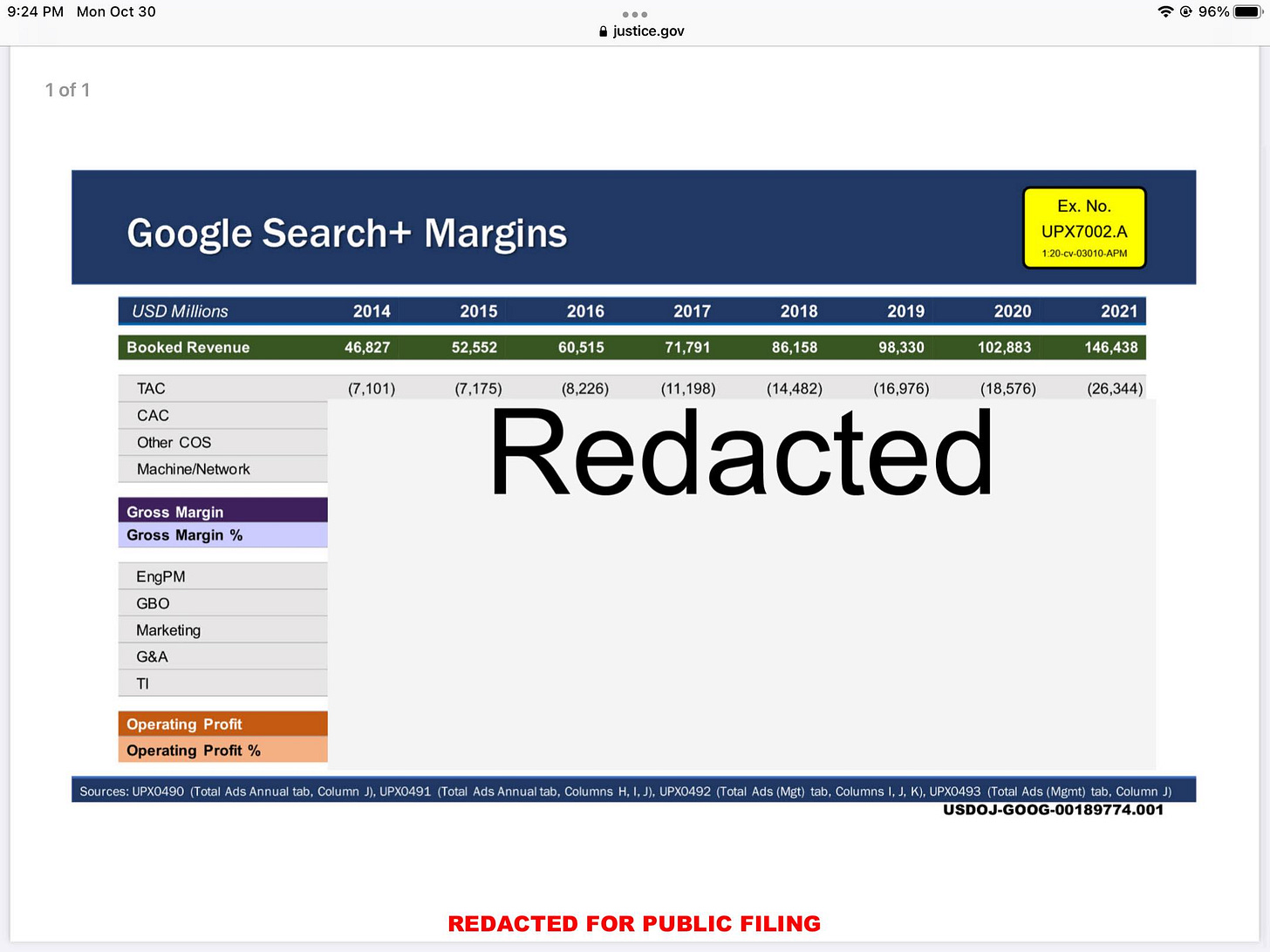
Task: Select the Marketing row label
Action: (168, 630)
